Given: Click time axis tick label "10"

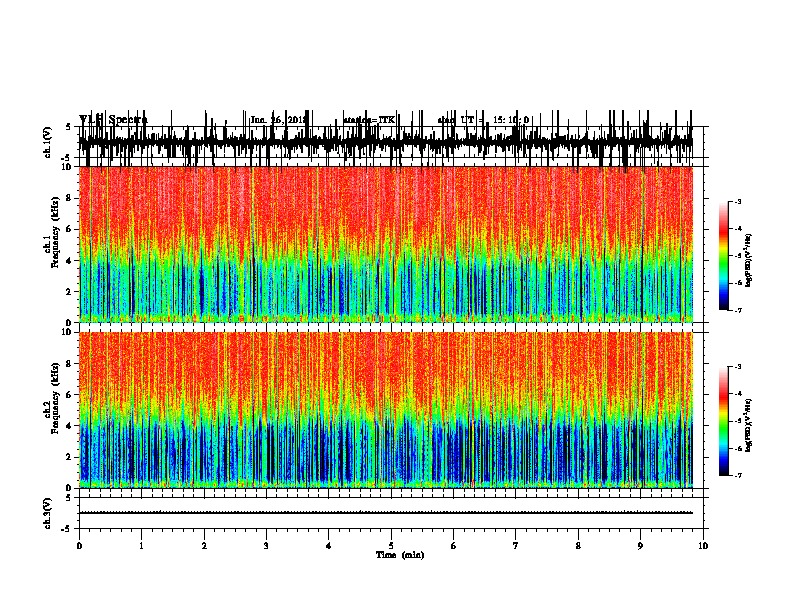Looking at the screenshot, I should (703, 546).
